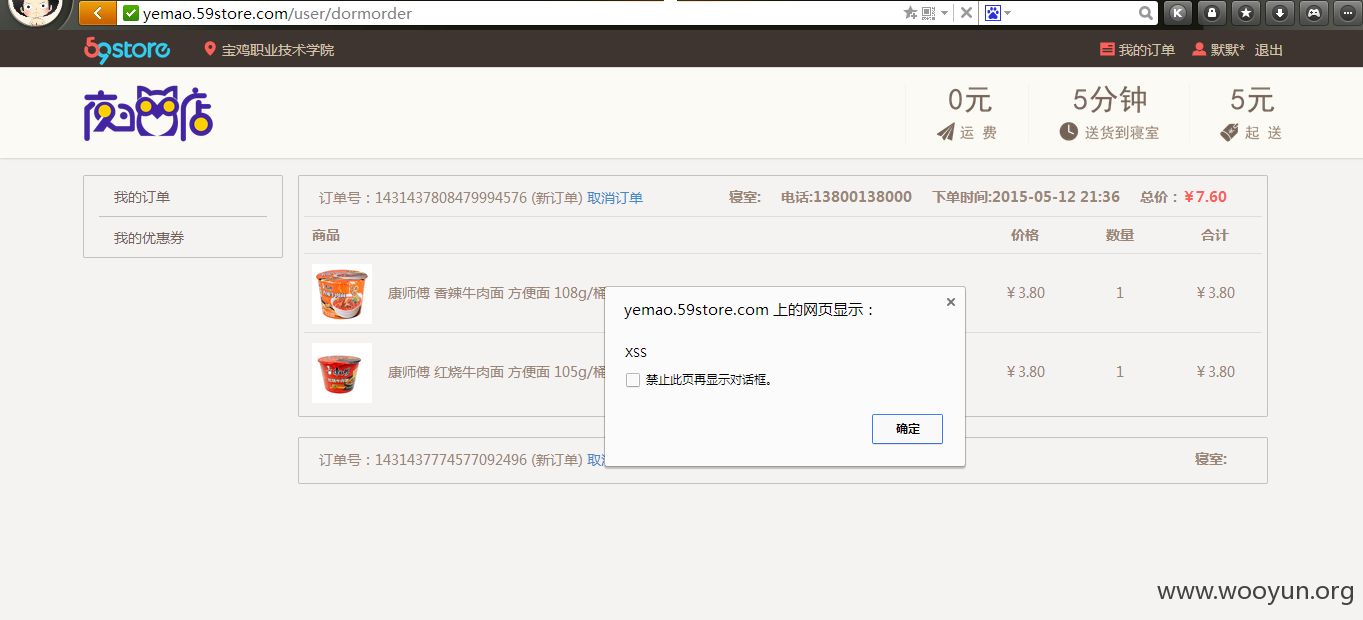Click the downloads arrow toolbar button

click(x=1280, y=13)
